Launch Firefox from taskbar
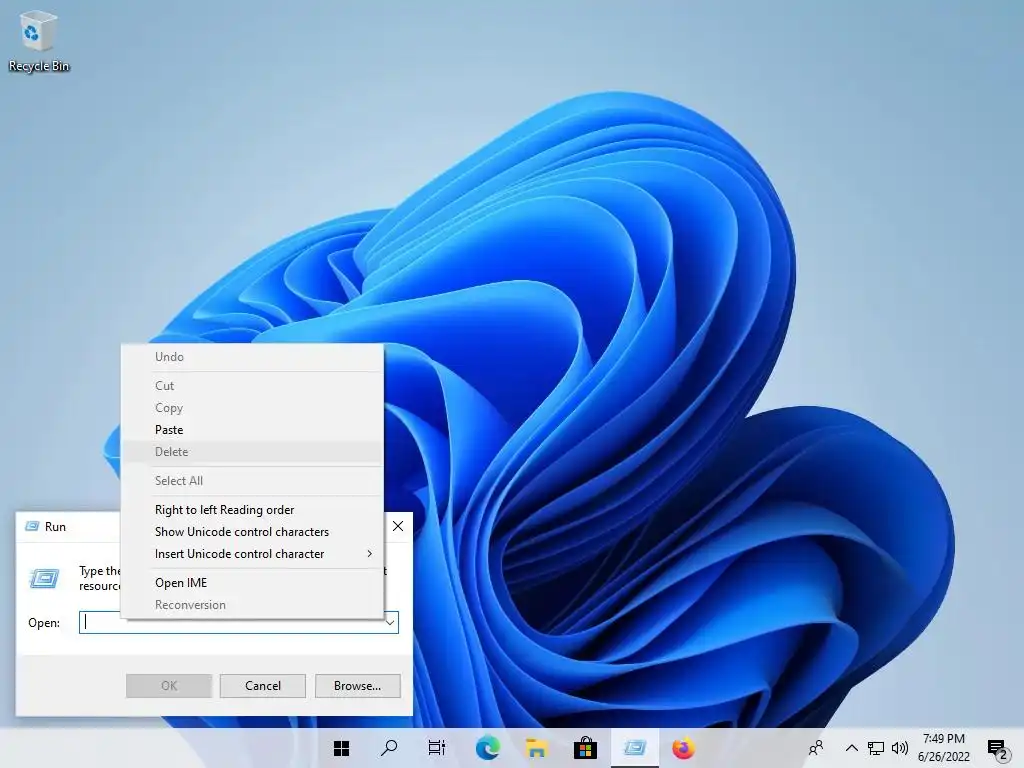Image resolution: width=1024 pixels, height=768 pixels. tap(684, 748)
